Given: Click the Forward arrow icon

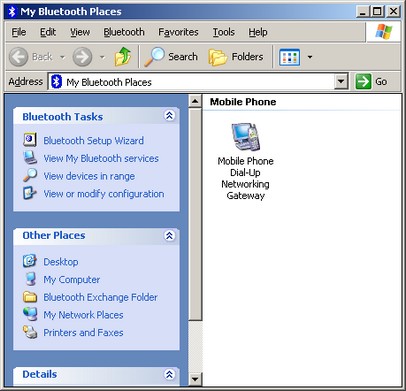Looking at the screenshot, I should pyautogui.click(x=82, y=57).
